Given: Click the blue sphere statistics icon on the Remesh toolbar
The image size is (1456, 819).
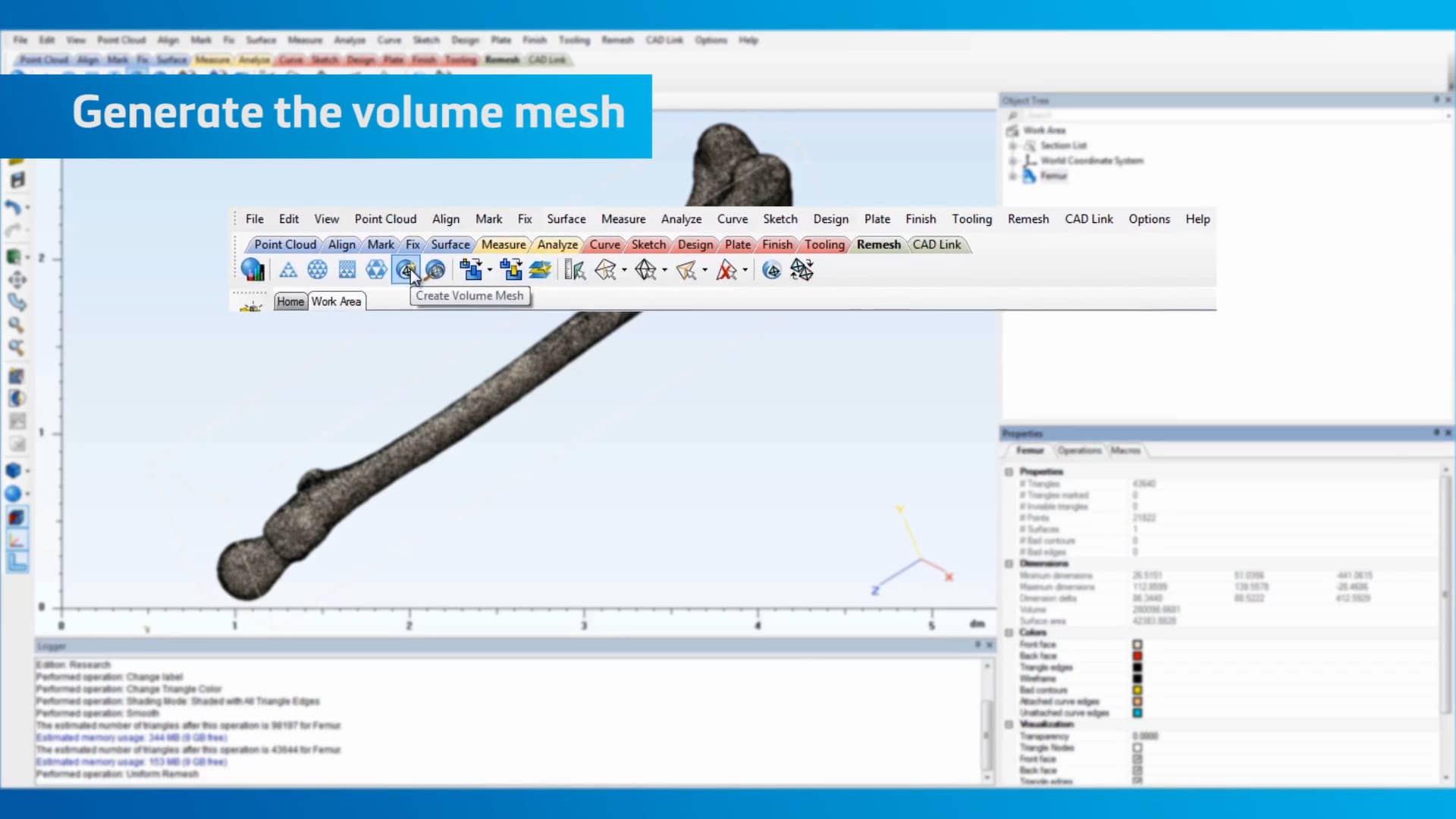Looking at the screenshot, I should [252, 269].
